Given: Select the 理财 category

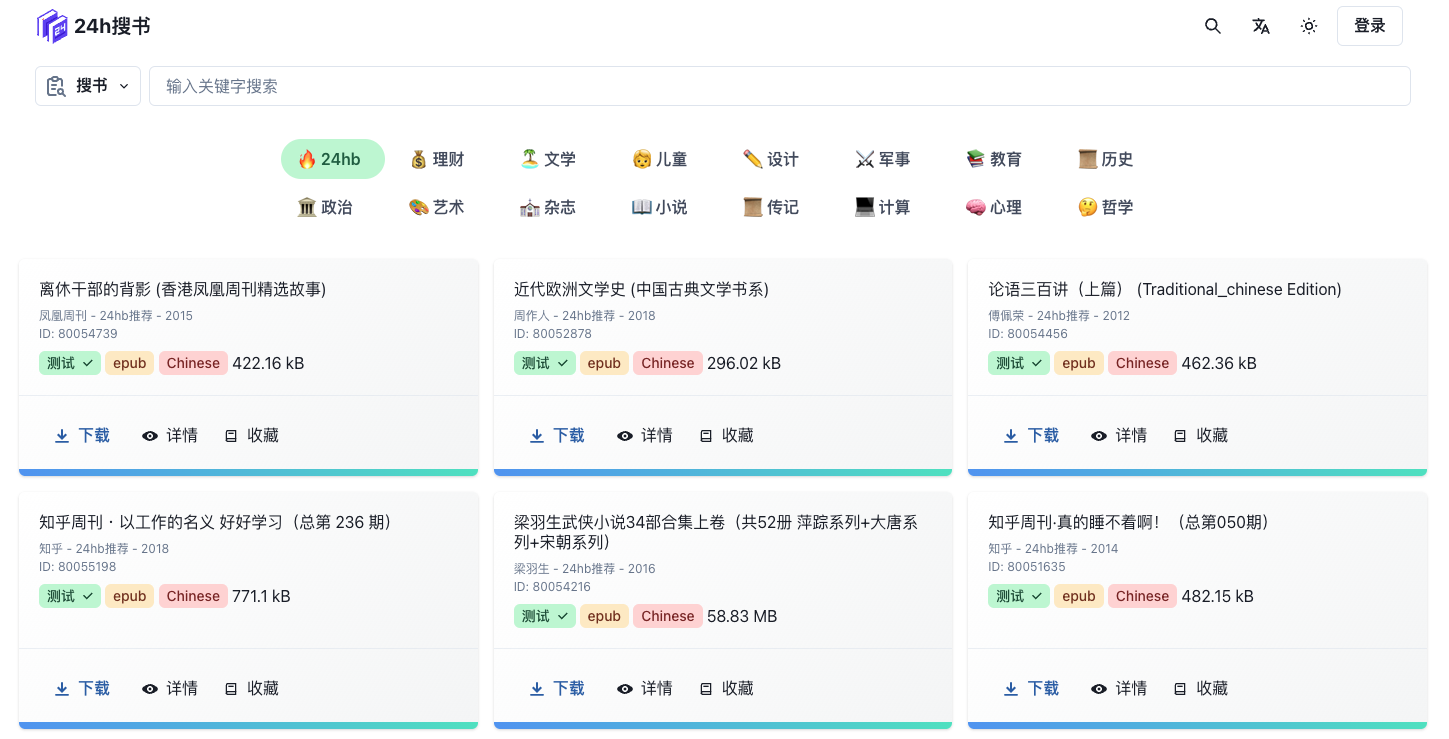Looking at the screenshot, I should click(437, 159).
